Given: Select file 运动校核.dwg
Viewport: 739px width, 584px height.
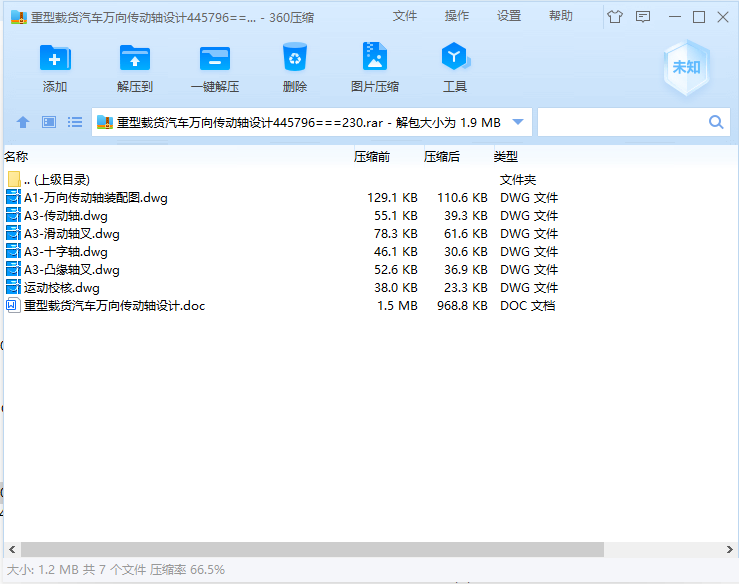Looking at the screenshot, I should 62,287.
